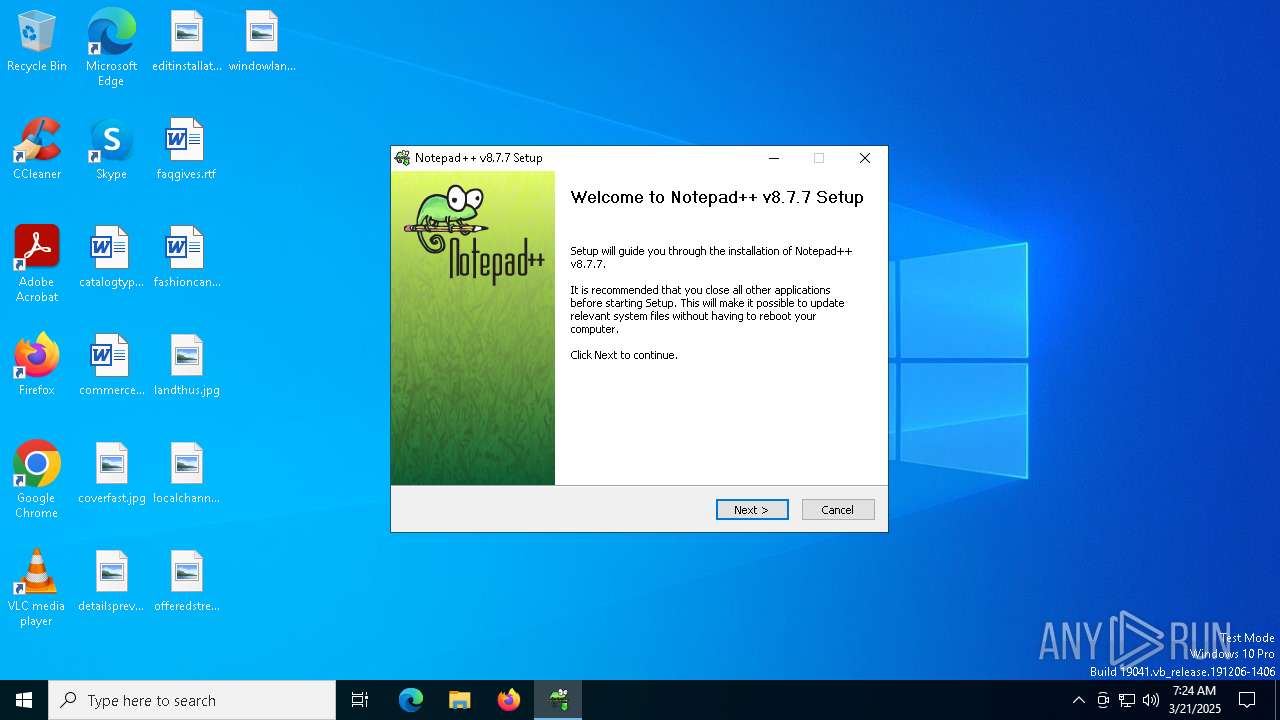
Task: Open Edge from the taskbar
Action: click(411, 700)
